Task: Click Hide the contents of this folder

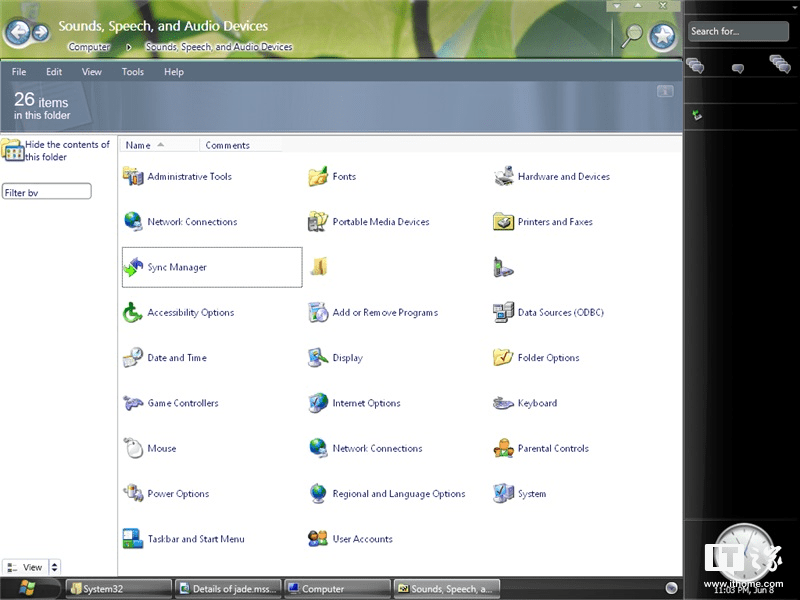Action: (x=57, y=150)
